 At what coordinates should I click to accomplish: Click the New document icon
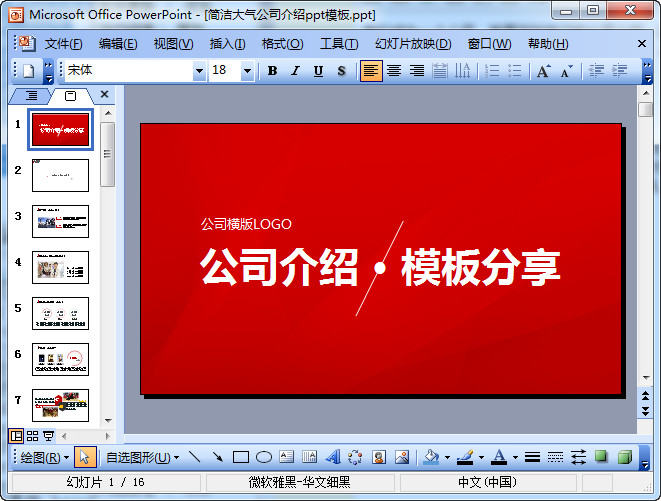pyautogui.click(x=29, y=70)
